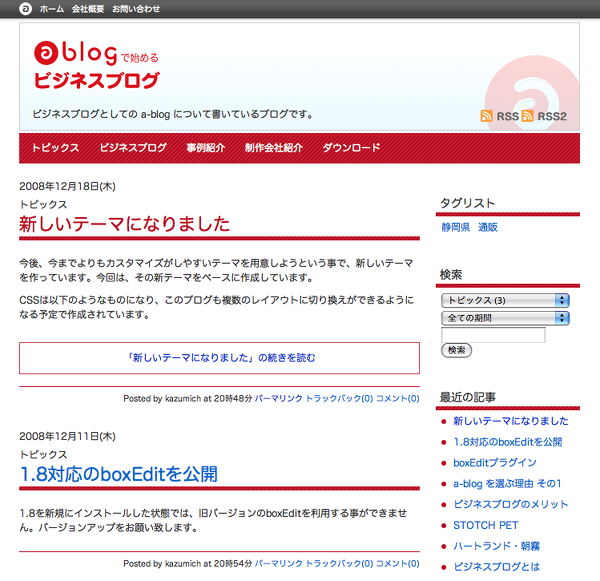Click the RSS text label in header

click(x=507, y=116)
